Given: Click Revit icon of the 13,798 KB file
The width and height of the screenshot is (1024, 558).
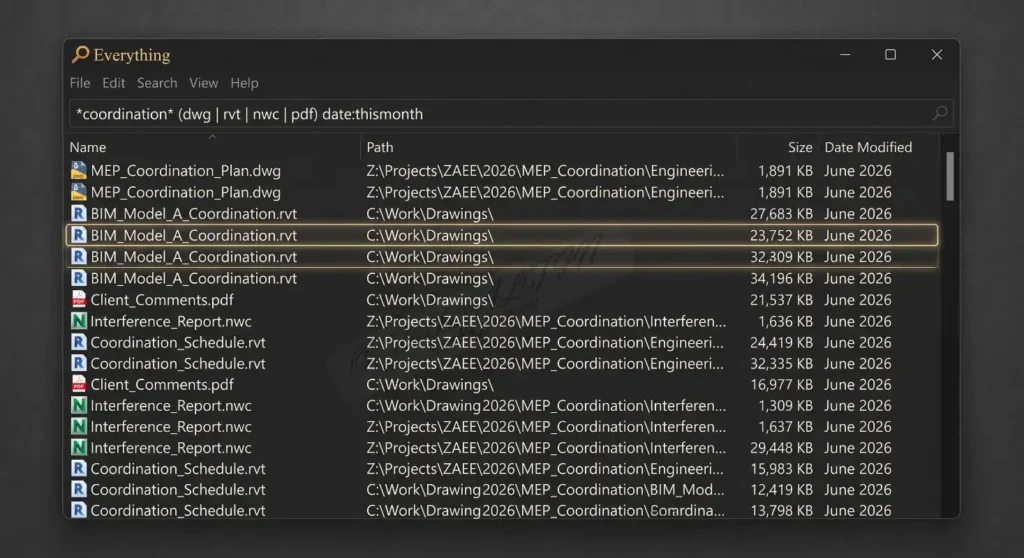Looking at the screenshot, I should [78, 510].
